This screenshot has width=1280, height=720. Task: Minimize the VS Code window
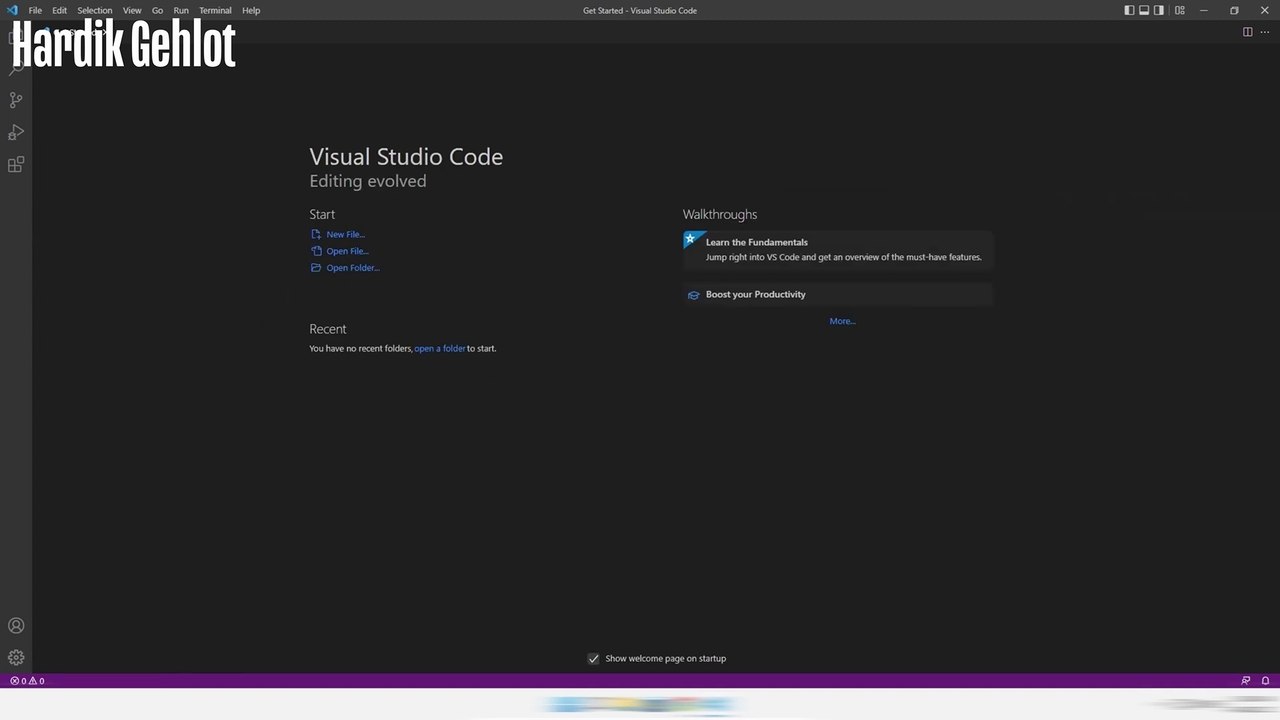click(x=1205, y=10)
